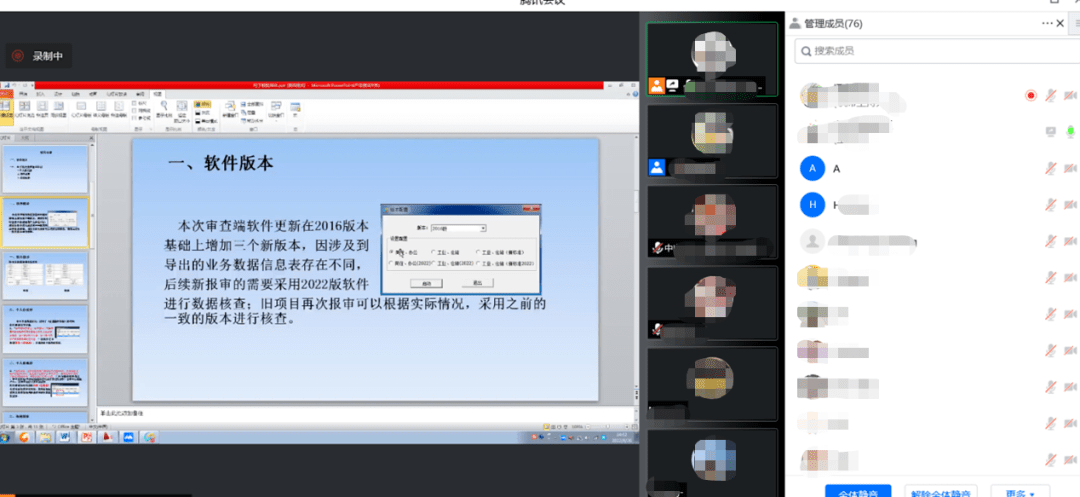
Task: Open Word icon in shared taskbar
Action: coord(64,437)
